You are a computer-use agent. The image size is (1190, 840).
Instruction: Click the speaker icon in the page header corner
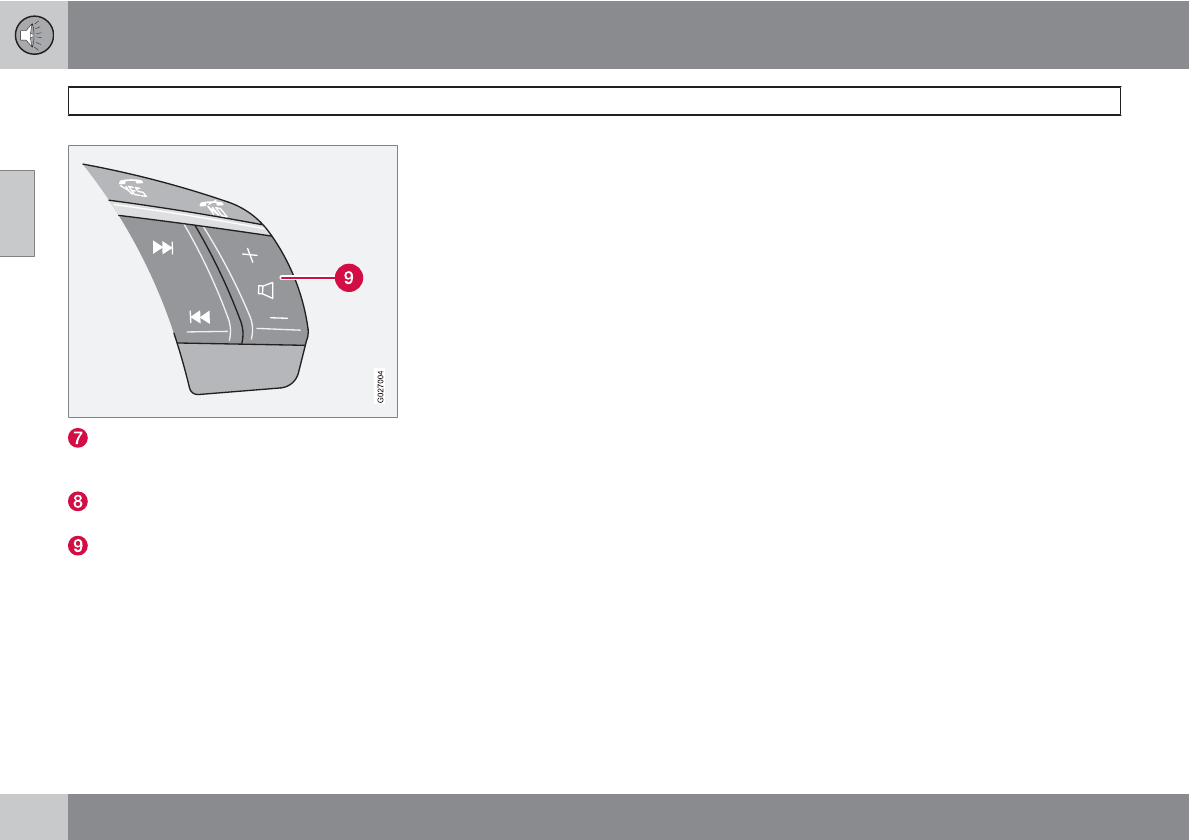pyautogui.click(x=34, y=35)
